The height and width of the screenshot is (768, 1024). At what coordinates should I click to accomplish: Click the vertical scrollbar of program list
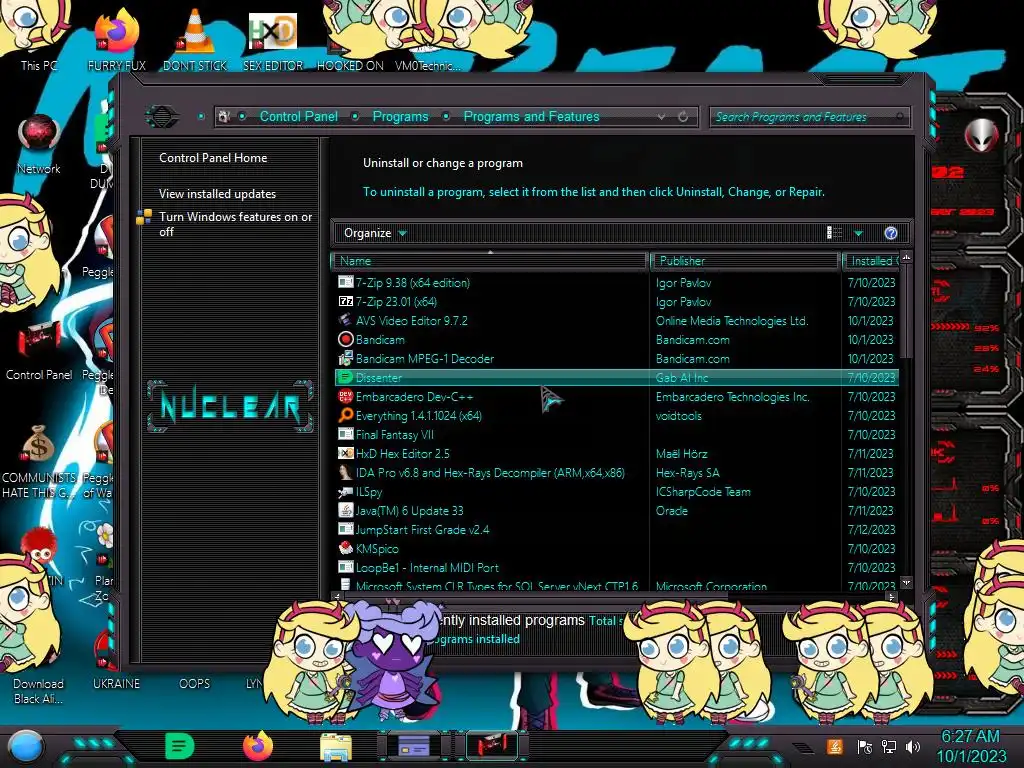(906, 312)
